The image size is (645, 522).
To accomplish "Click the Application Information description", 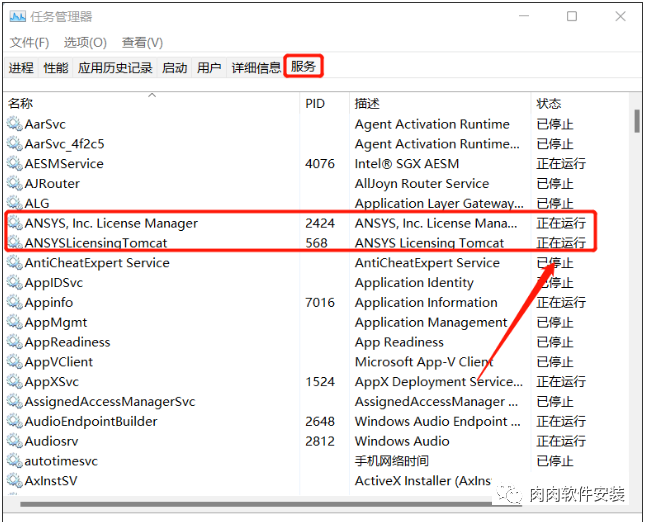I will 426,302.
